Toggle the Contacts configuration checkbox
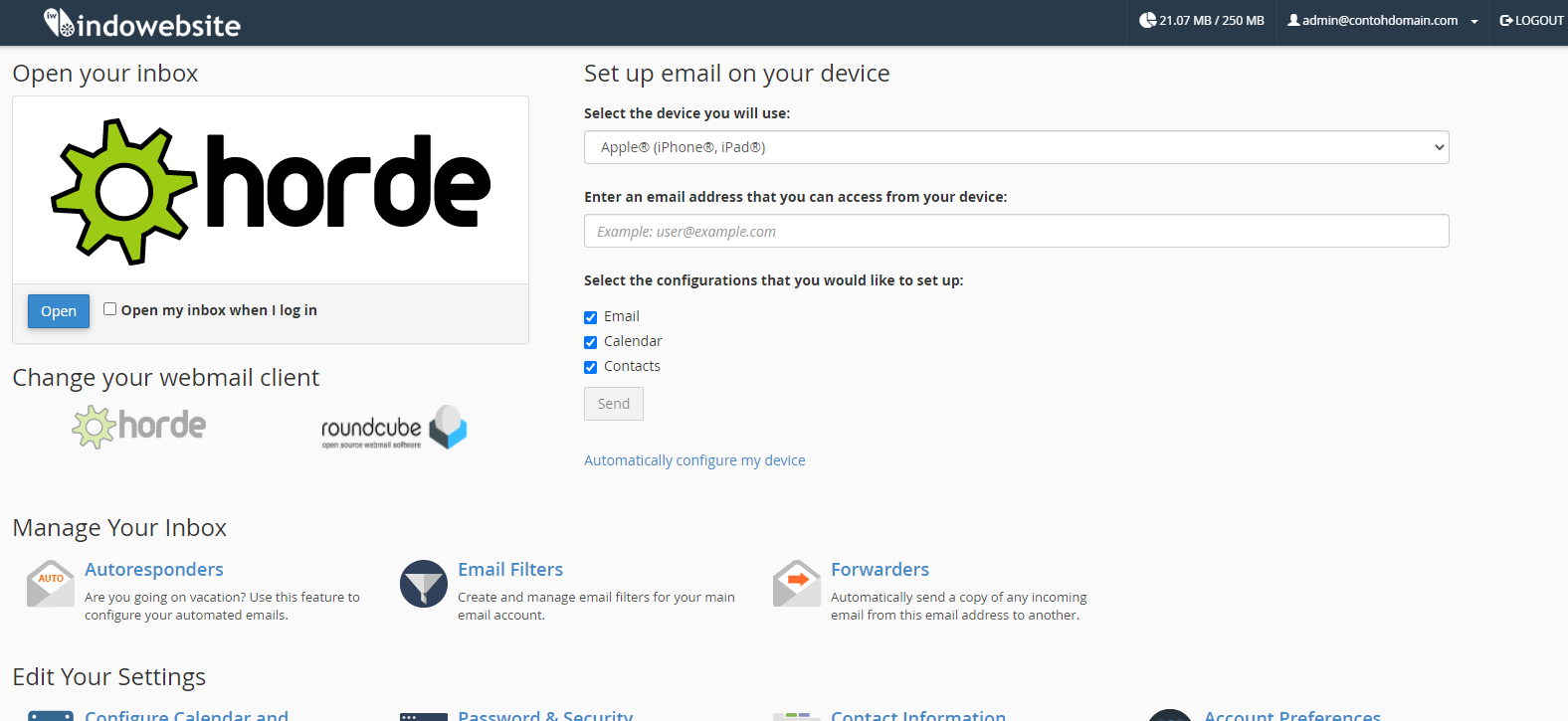 point(591,367)
